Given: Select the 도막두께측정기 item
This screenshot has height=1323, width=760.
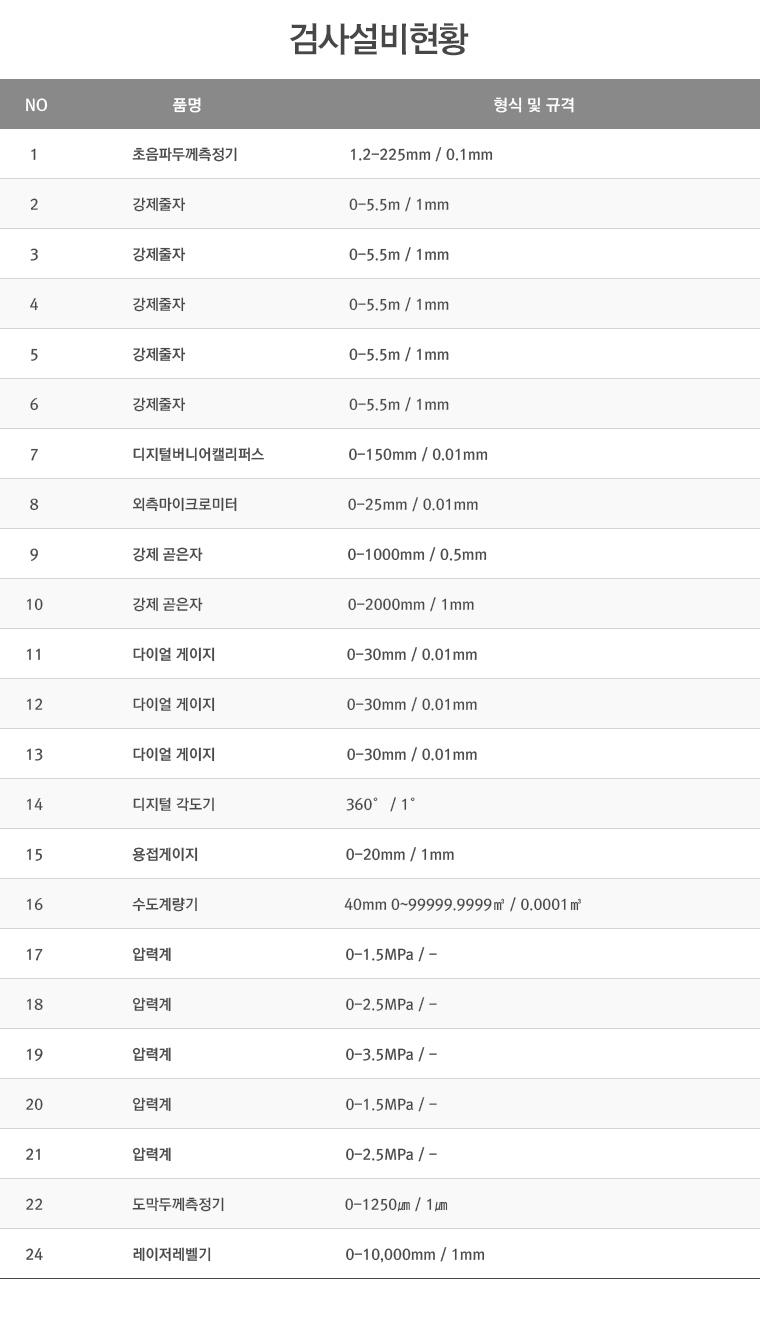Looking at the screenshot, I should point(178,1204).
